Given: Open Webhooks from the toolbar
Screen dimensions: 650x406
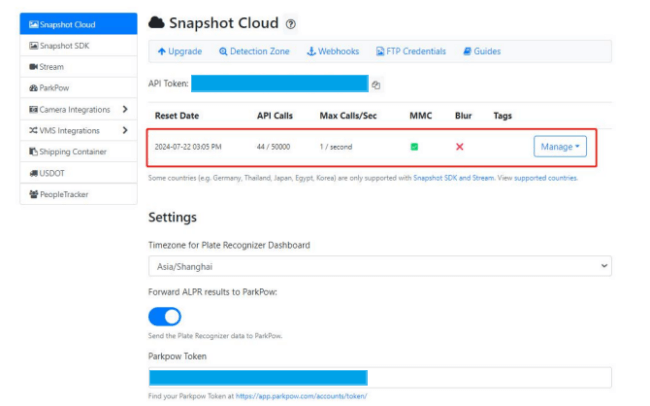Looking at the screenshot, I should click(x=334, y=51).
